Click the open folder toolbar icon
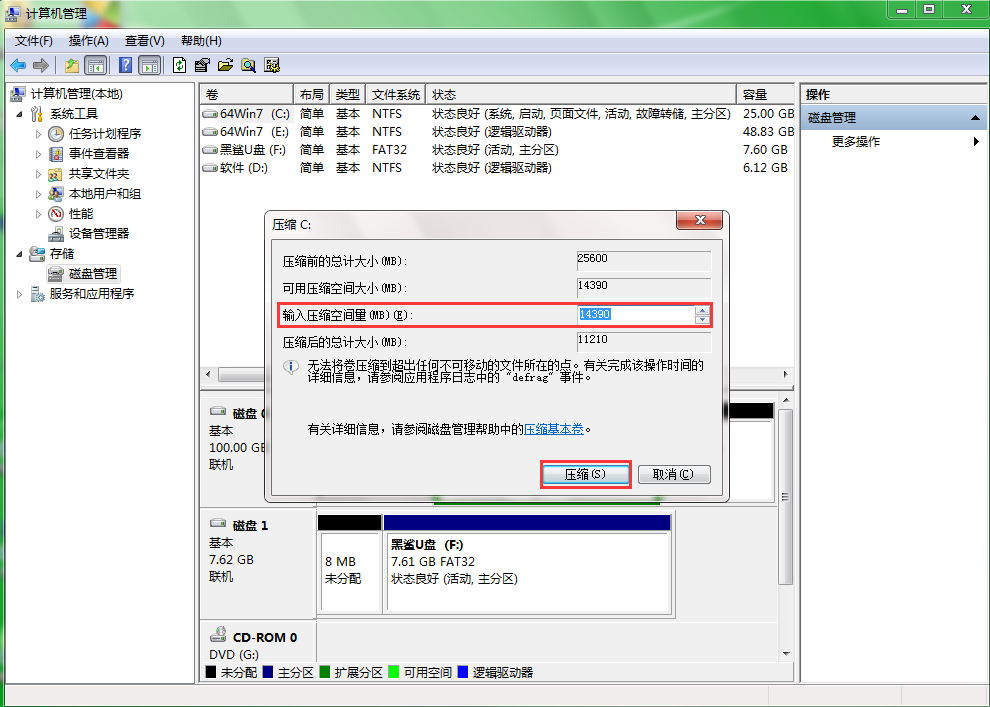The height and width of the screenshot is (707, 990). (x=225, y=65)
